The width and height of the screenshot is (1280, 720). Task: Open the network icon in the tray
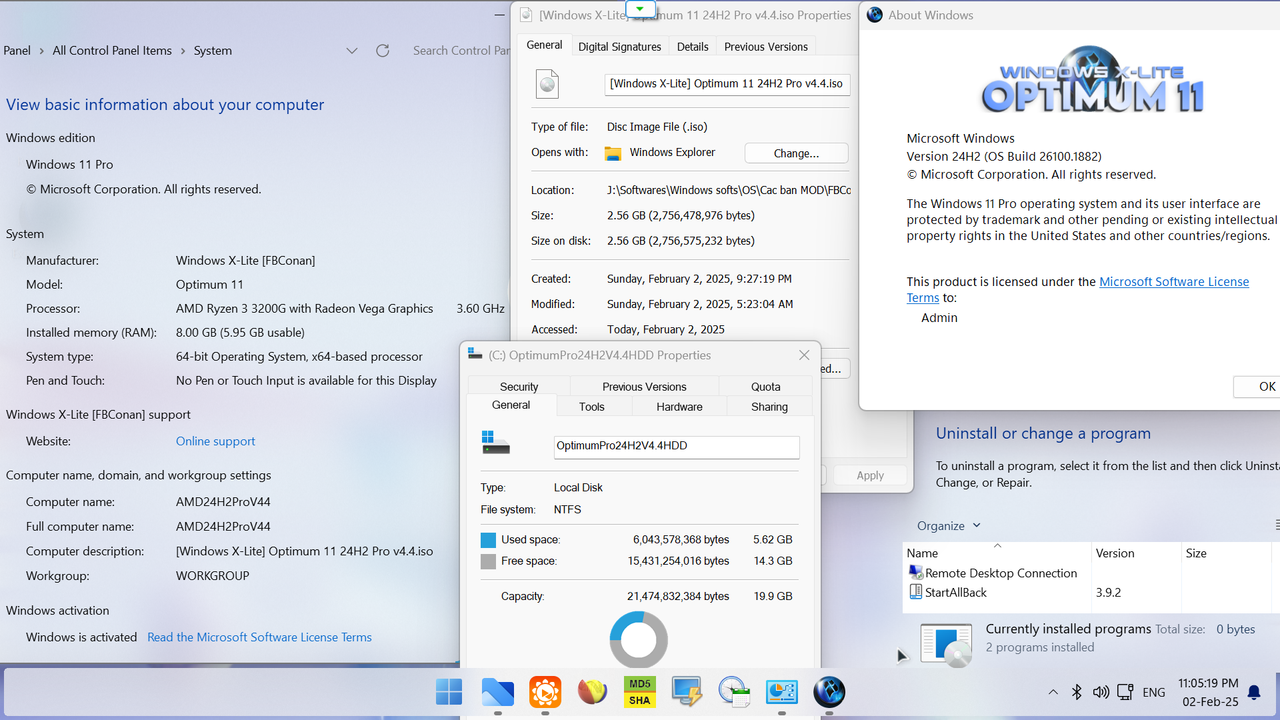(1124, 691)
